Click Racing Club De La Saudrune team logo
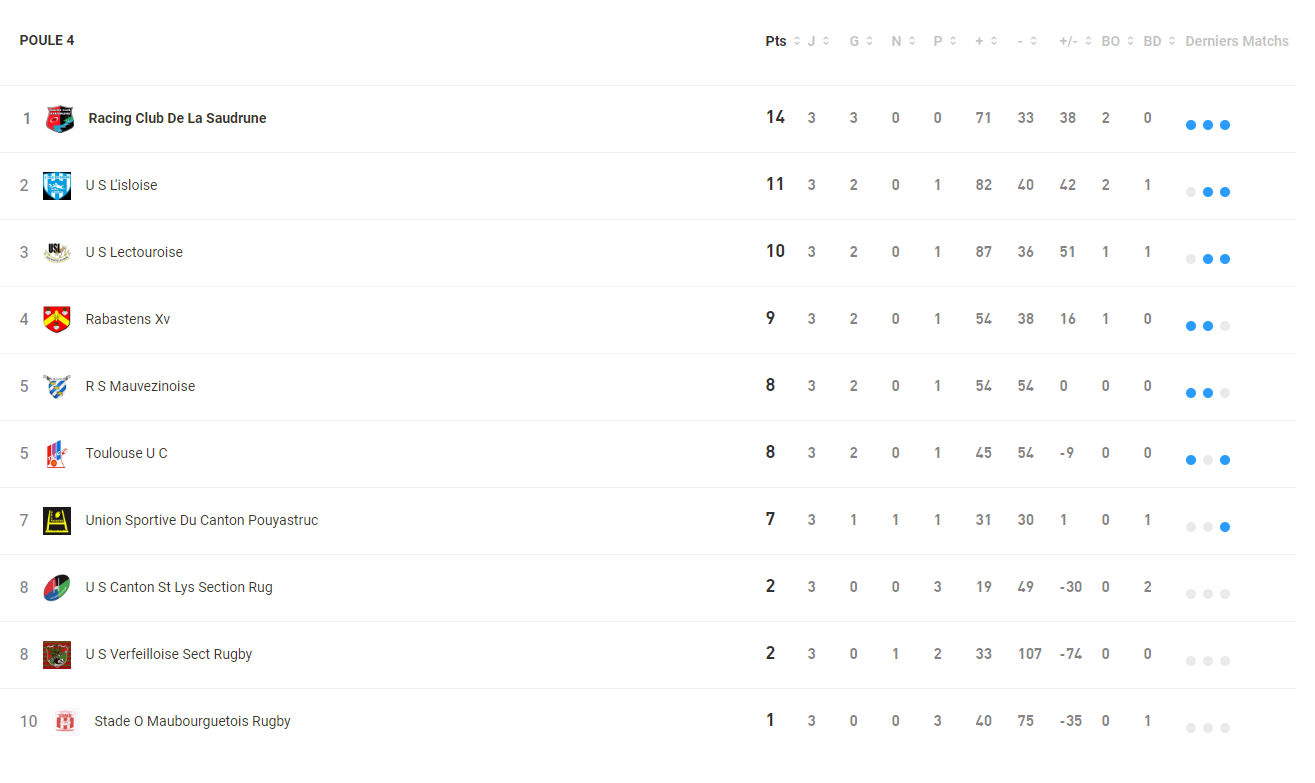1315x783 pixels. [x=60, y=119]
